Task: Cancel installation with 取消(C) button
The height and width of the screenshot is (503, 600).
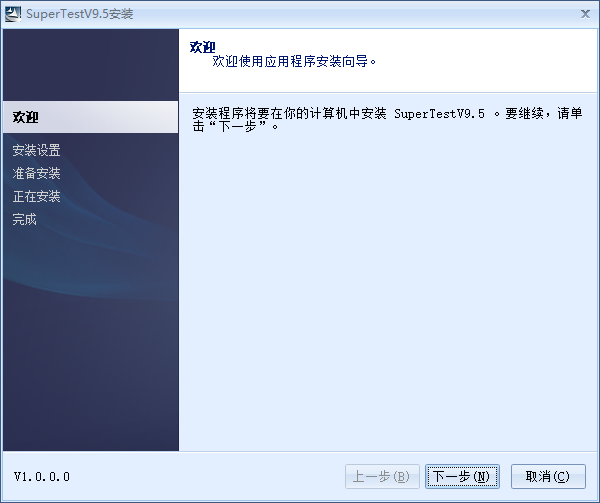Action: point(548,477)
